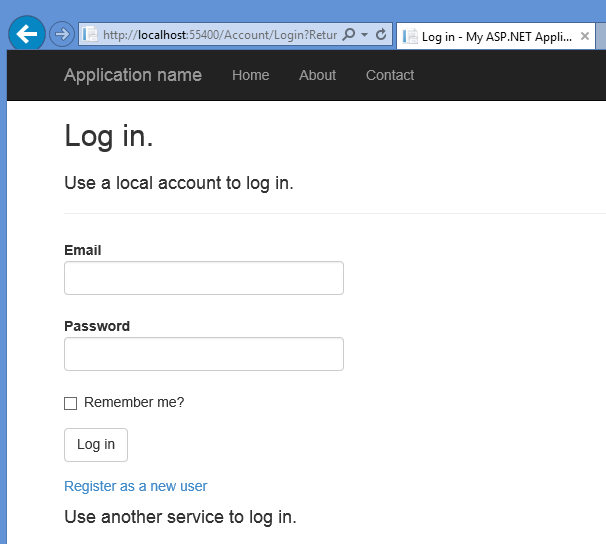This screenshot has width=606, height=544.
Task: Click the 'Remember me?' label text
Action: [x=134, y=403]
